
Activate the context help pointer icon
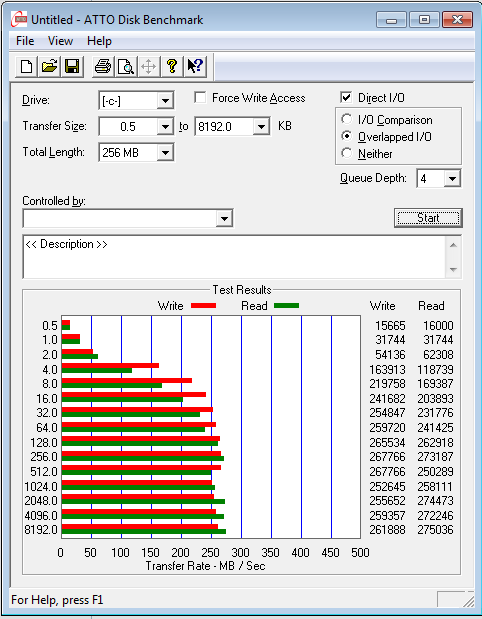(x=195, y=66)
